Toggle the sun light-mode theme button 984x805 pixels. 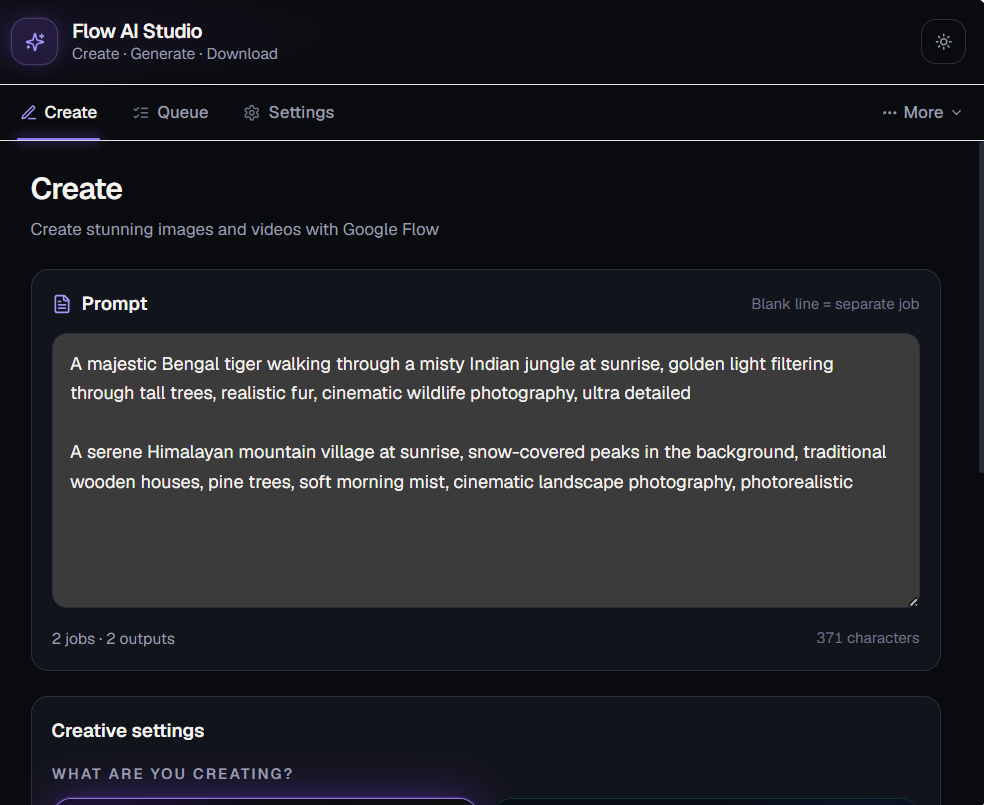pyautogui.click(x=943, y=41)
